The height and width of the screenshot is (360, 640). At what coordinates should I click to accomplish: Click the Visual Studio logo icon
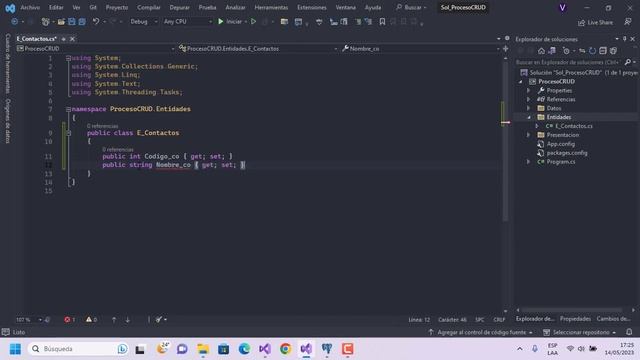point(10,8)
